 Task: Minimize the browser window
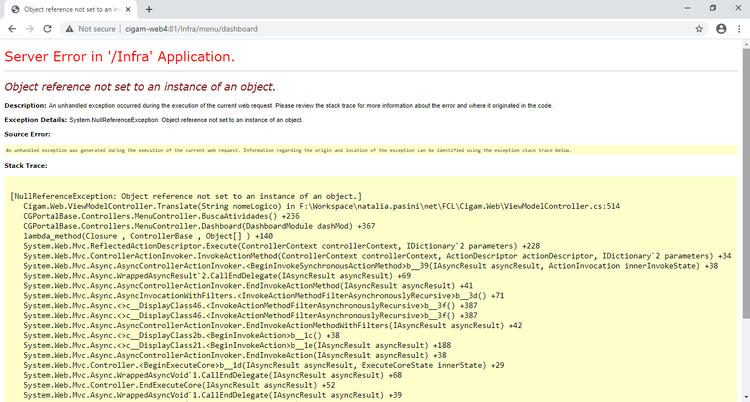(687, 8)
